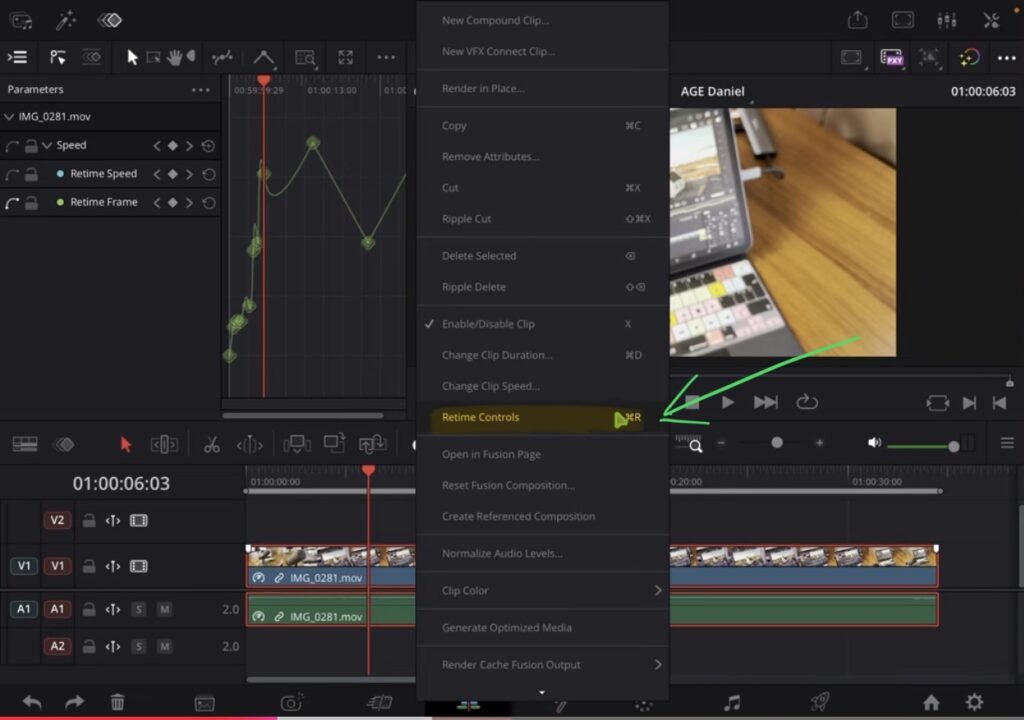The width and height of the screenshot is (1024, 720).
Task: Adjust the volume slider handle
Action: (x=953, y=447)
